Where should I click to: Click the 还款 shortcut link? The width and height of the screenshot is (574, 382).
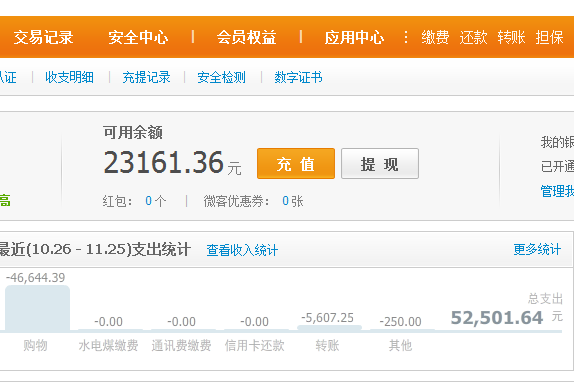(473, 37)
